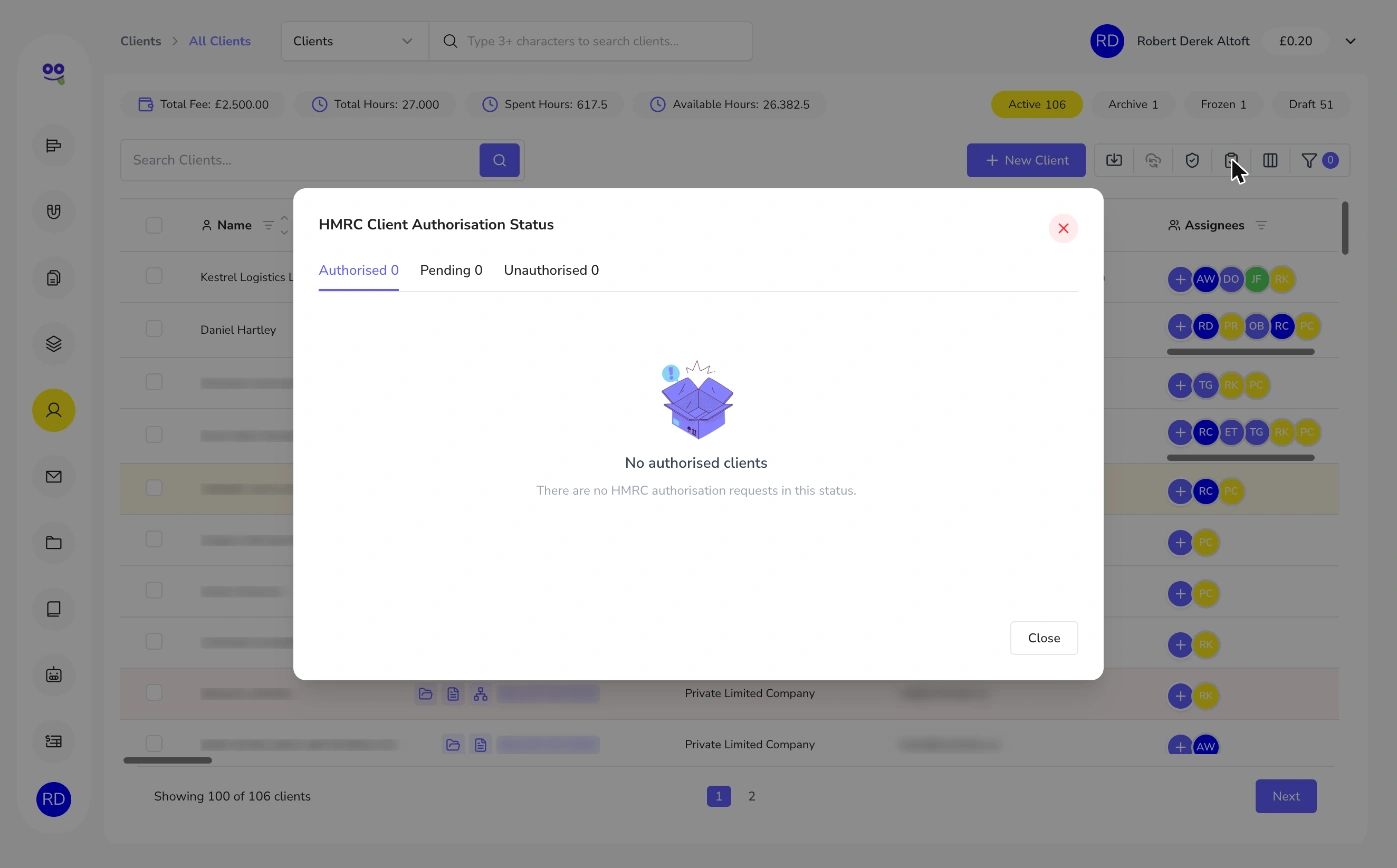
Task: Toggle the Name column sort arrows
Action: [284, 225]
